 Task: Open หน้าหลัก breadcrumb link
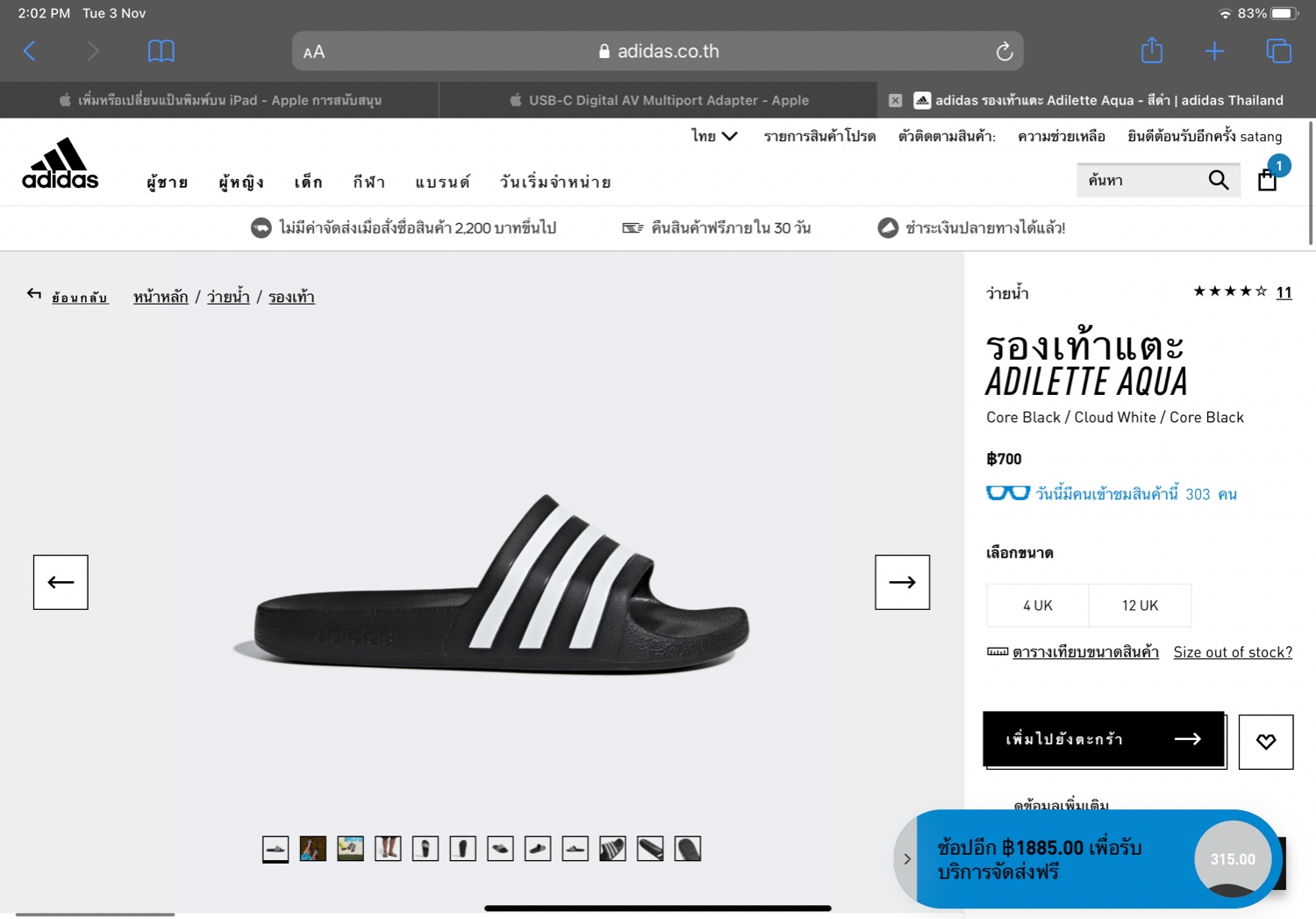coord(161,297)
